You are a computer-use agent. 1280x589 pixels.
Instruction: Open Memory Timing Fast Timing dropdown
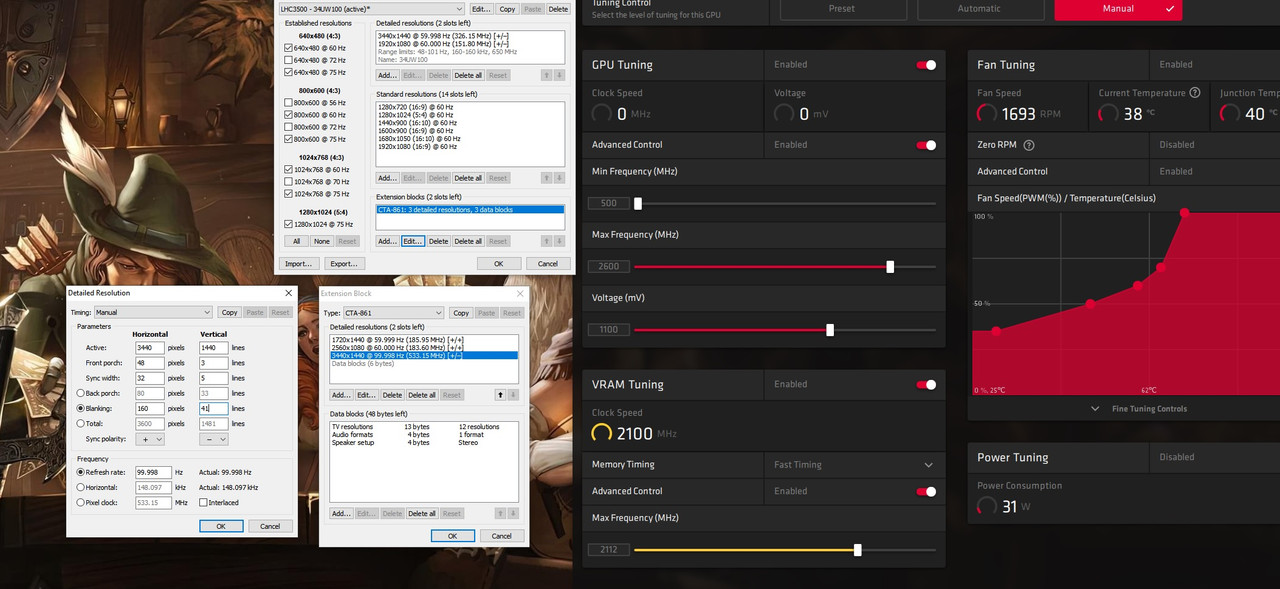coord(855,465)
